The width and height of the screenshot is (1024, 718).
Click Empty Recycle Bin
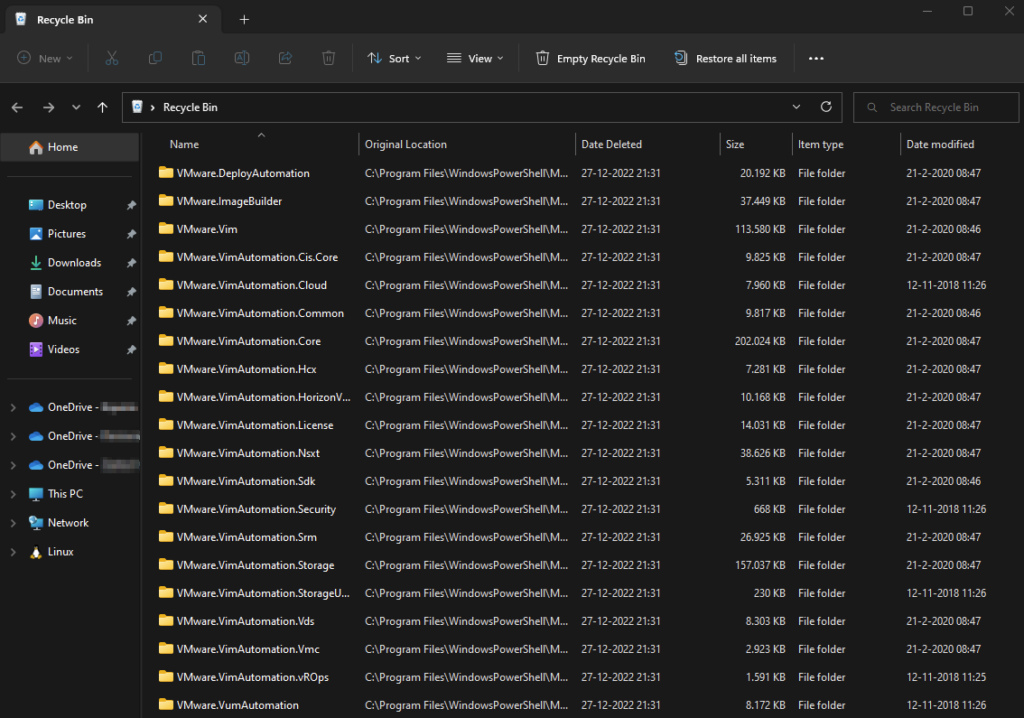(590, 58)
